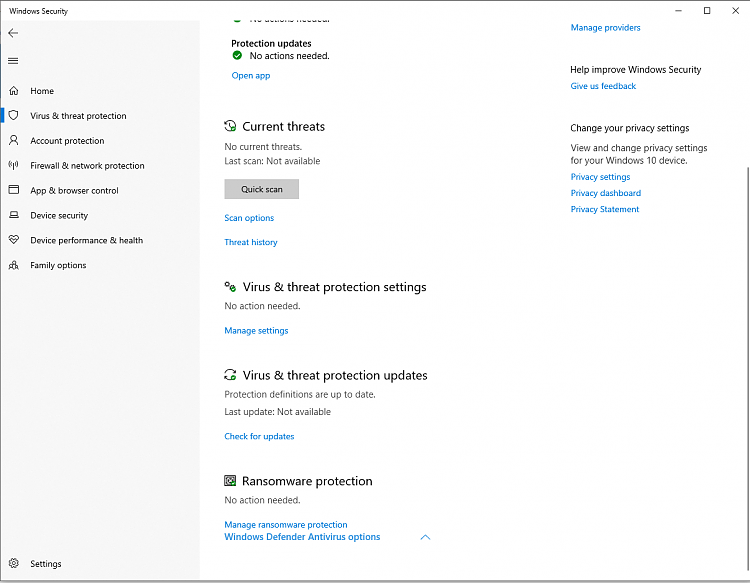Open Manage ransomware protection link
This screenshot has height=583, width=750.
point(286,525)
